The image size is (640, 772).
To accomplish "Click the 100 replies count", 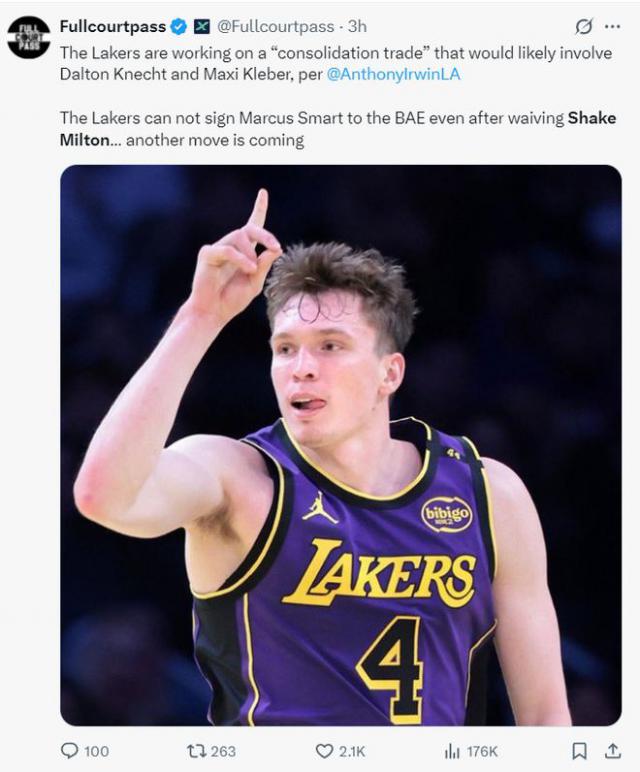I will [96, 751].
